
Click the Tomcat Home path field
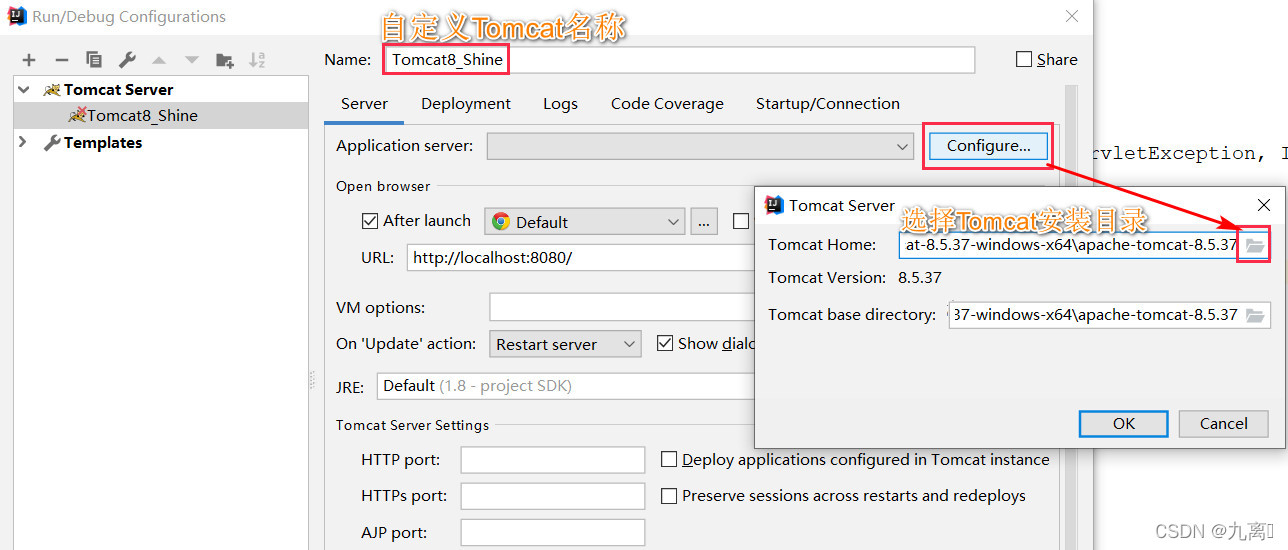[1070, 245]
